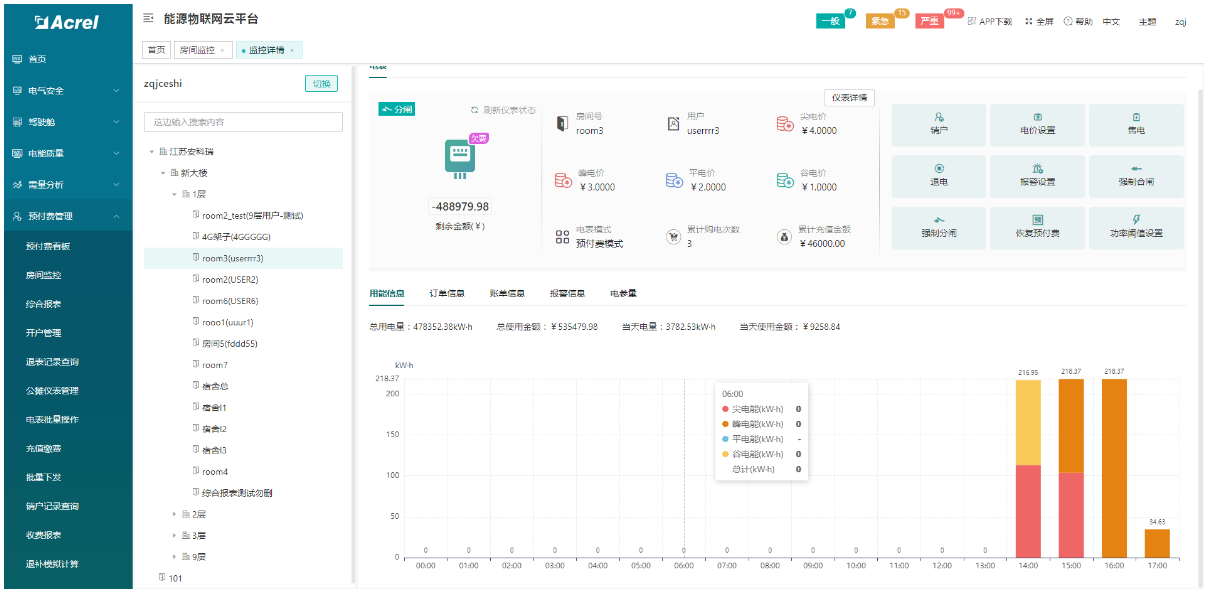Open the help question-mark icon
1207x595 pixels.
tap(1068, 21)
